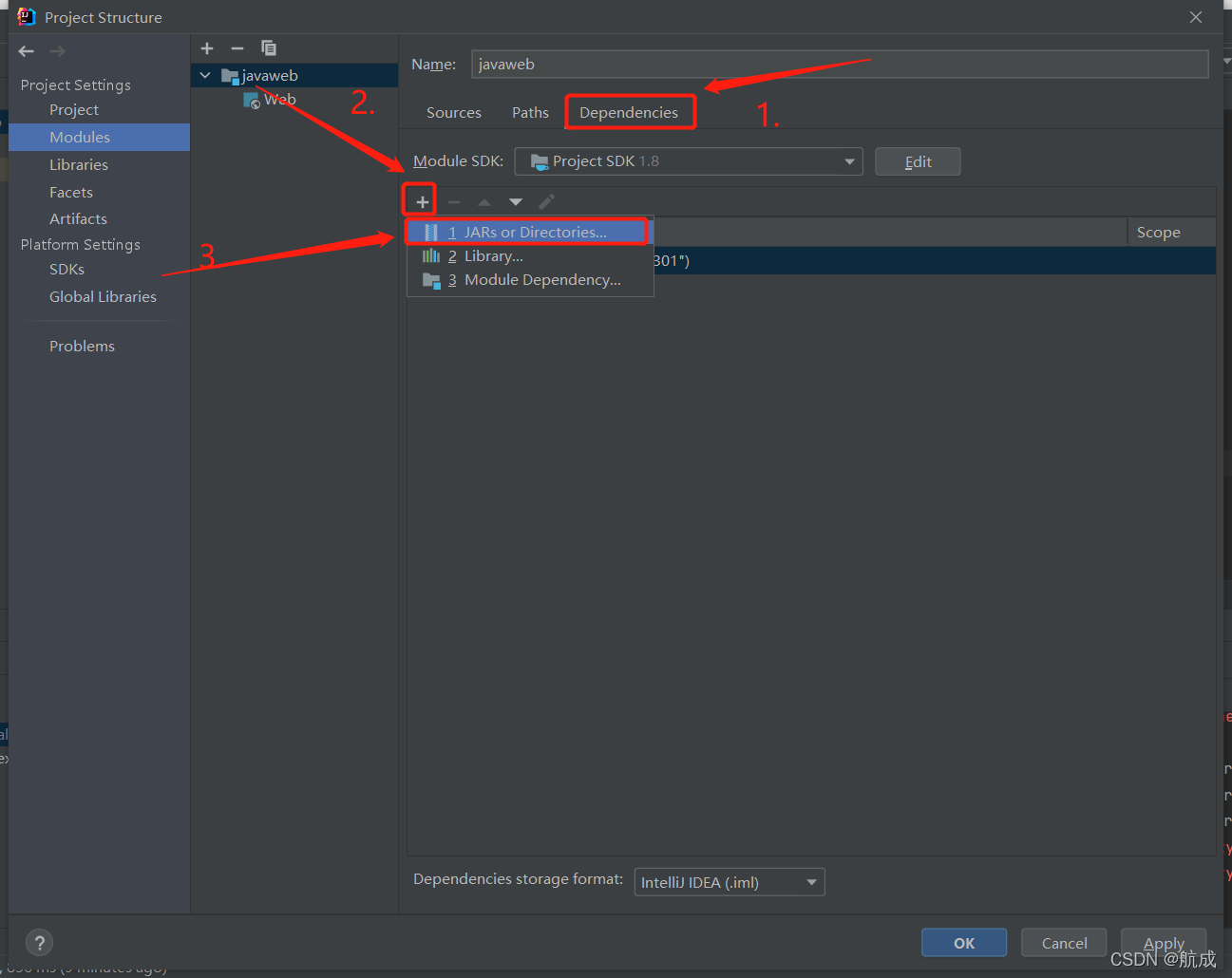
Task: Remove dependency with the minus icon
Action: click(x=454, y=201)
